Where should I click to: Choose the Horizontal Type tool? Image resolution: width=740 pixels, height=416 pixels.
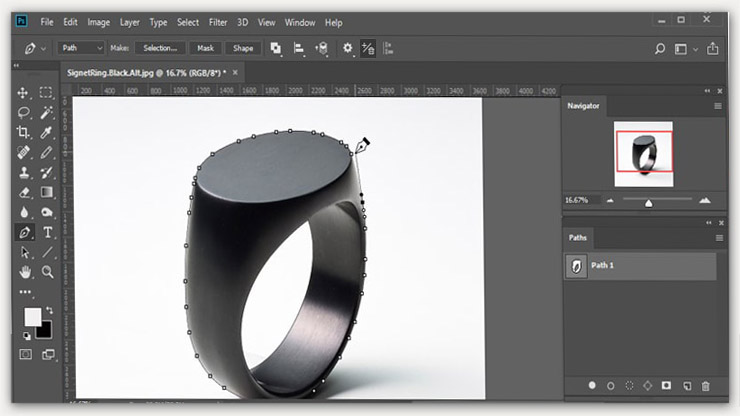coord(46,232)
